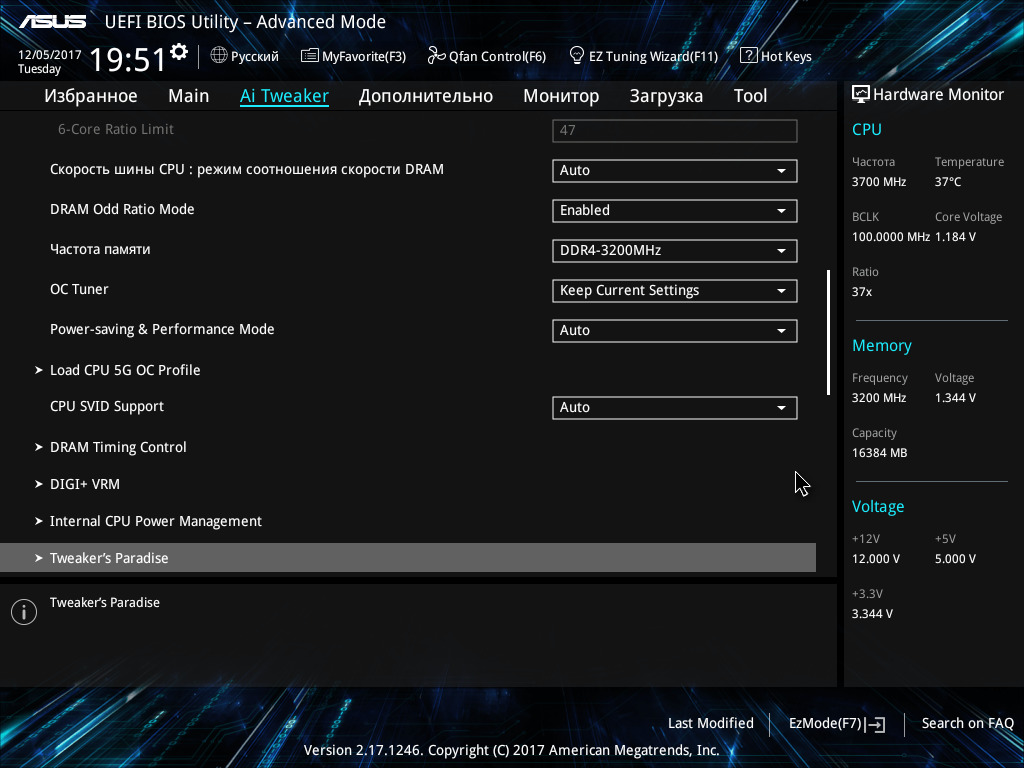The image size is (1024, 768).
Task: Open Qfan Control(F6)
Action: 487,56
